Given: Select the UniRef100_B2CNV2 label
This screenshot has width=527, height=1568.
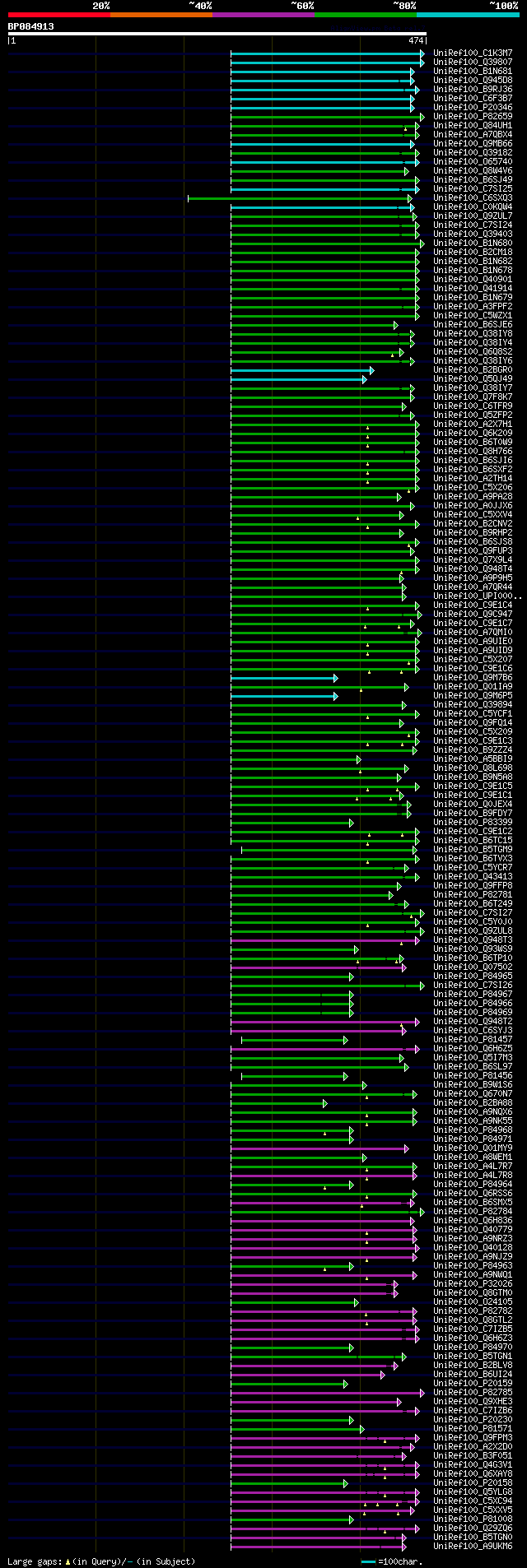Looking at the screenshot, I should click(473, 523).
